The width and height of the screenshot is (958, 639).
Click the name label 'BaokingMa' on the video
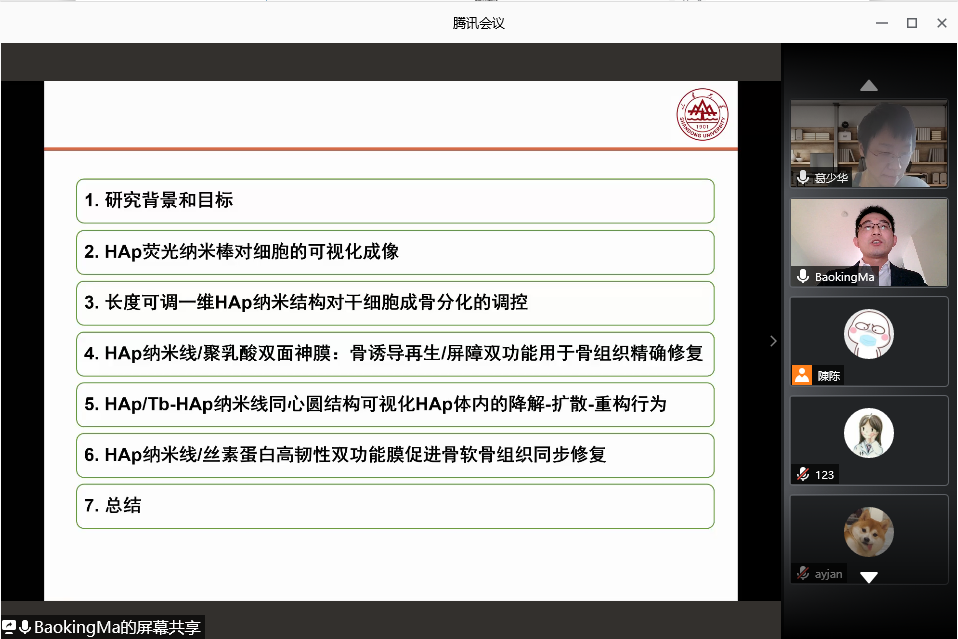[x=844, y=277]
